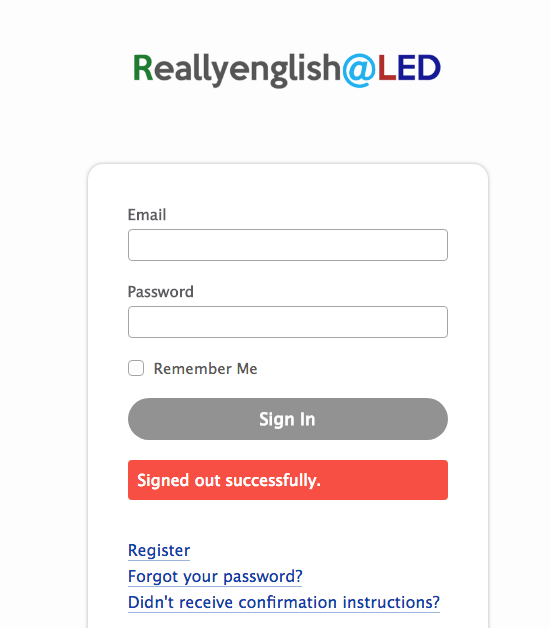
Task: Click the Sign In text on button
Action: [287, 419]
